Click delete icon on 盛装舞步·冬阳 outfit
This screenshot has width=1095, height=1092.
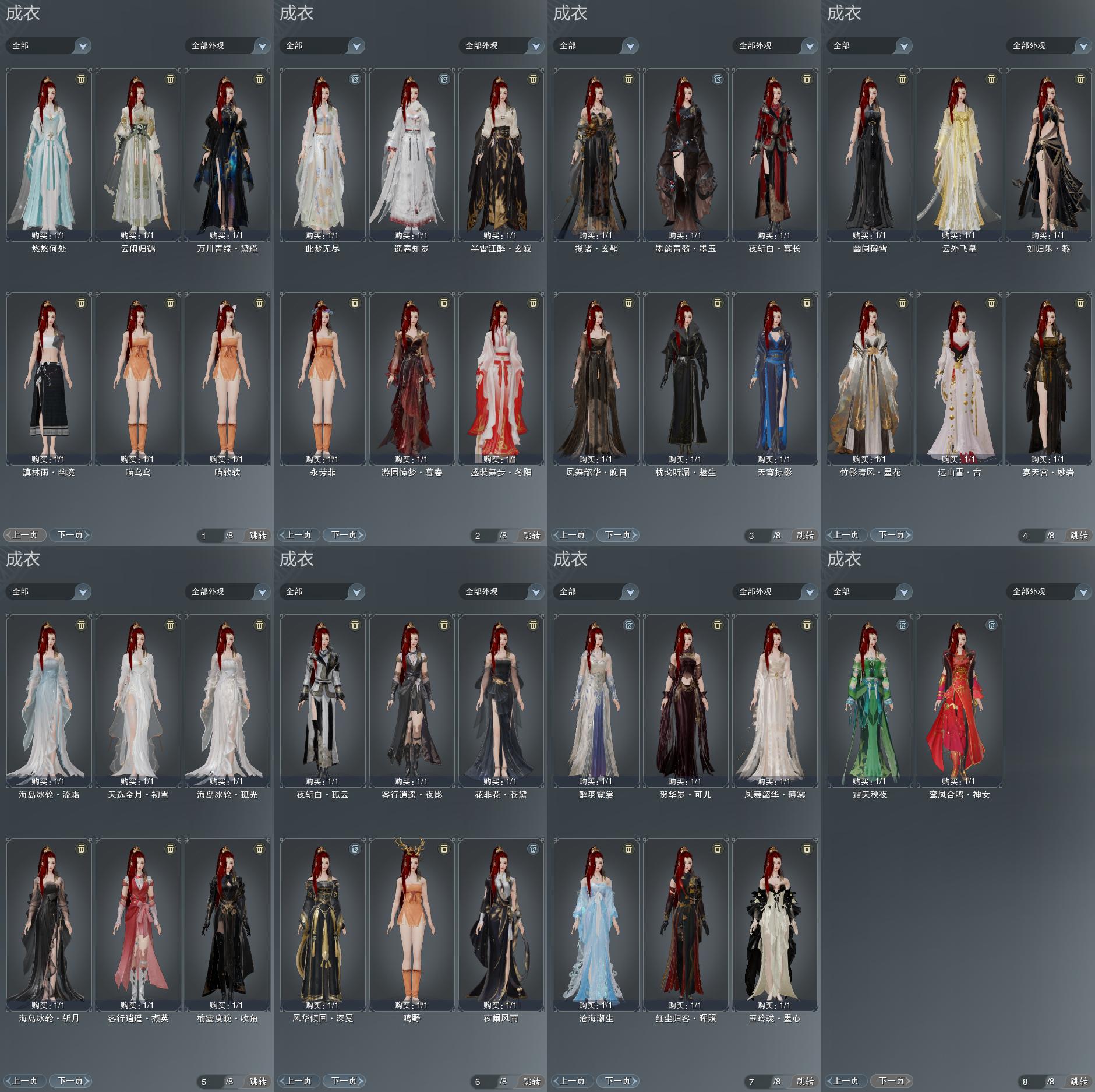coord(533,302)
